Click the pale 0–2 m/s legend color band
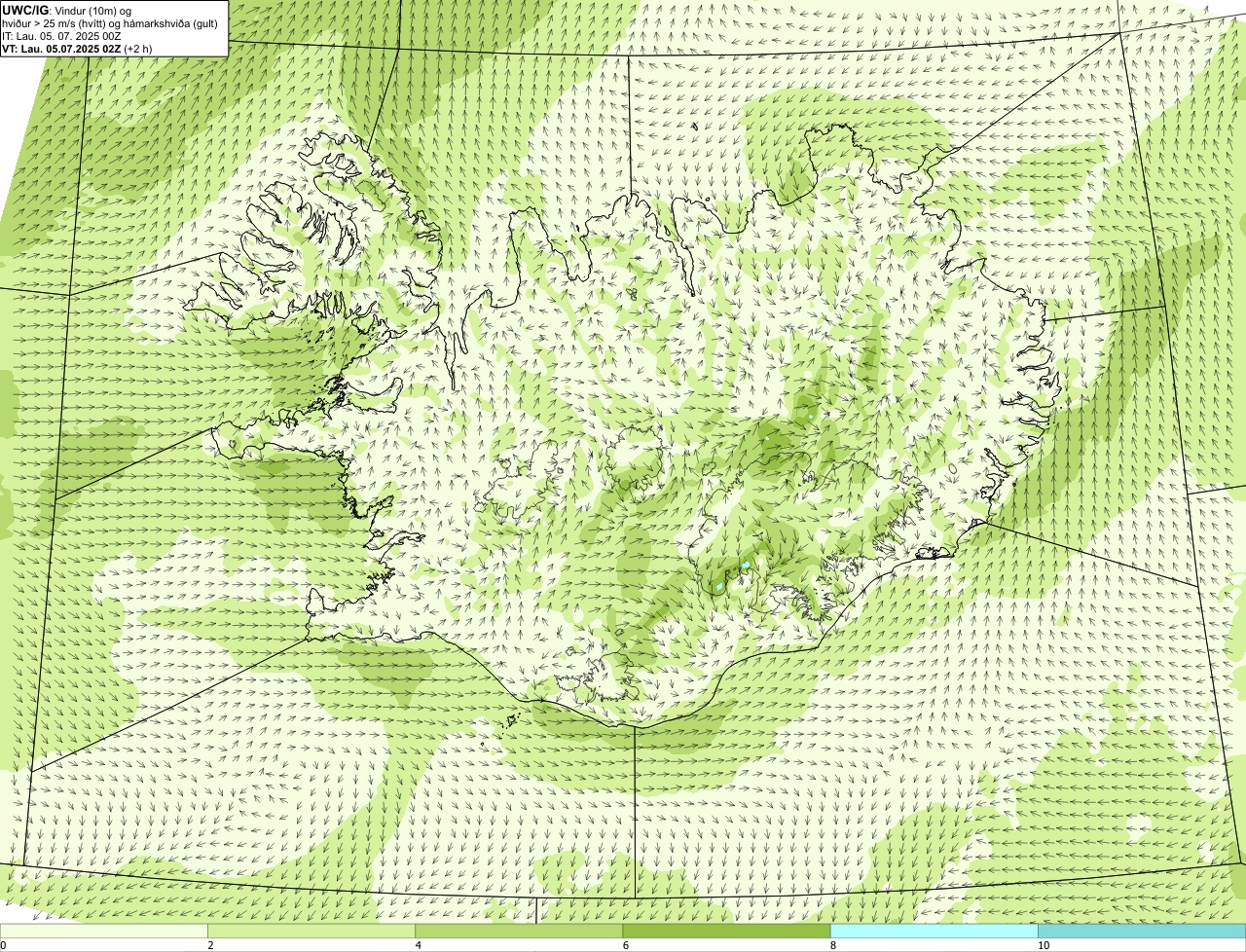The height and width of the screenshot is (952, 1246). (103, 932)
